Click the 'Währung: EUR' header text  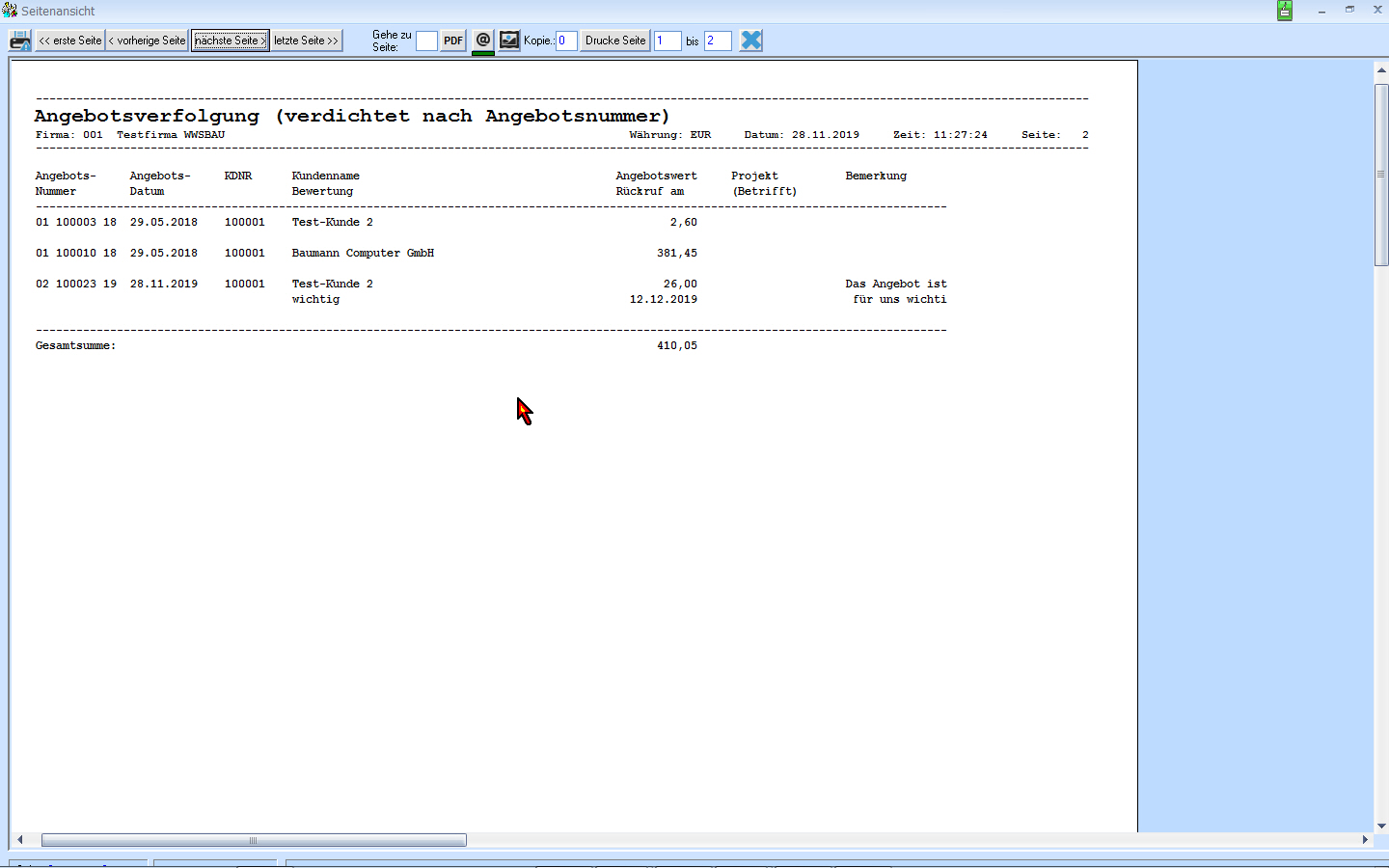pos(670,135)
